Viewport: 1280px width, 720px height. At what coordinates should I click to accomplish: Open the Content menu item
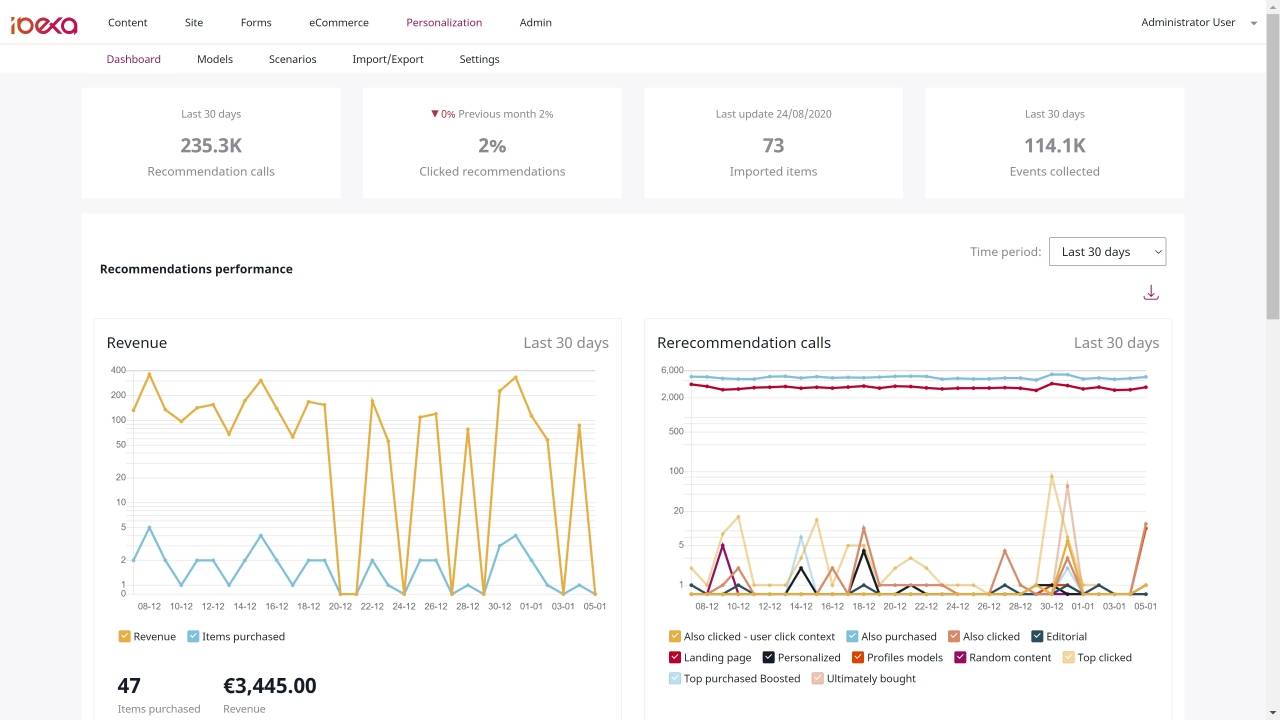(127, 22)
